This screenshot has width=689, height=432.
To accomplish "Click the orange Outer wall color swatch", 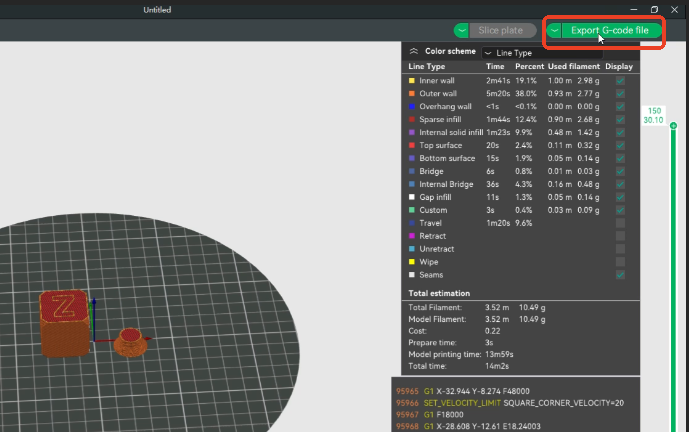I will click(x=412, y=94).
